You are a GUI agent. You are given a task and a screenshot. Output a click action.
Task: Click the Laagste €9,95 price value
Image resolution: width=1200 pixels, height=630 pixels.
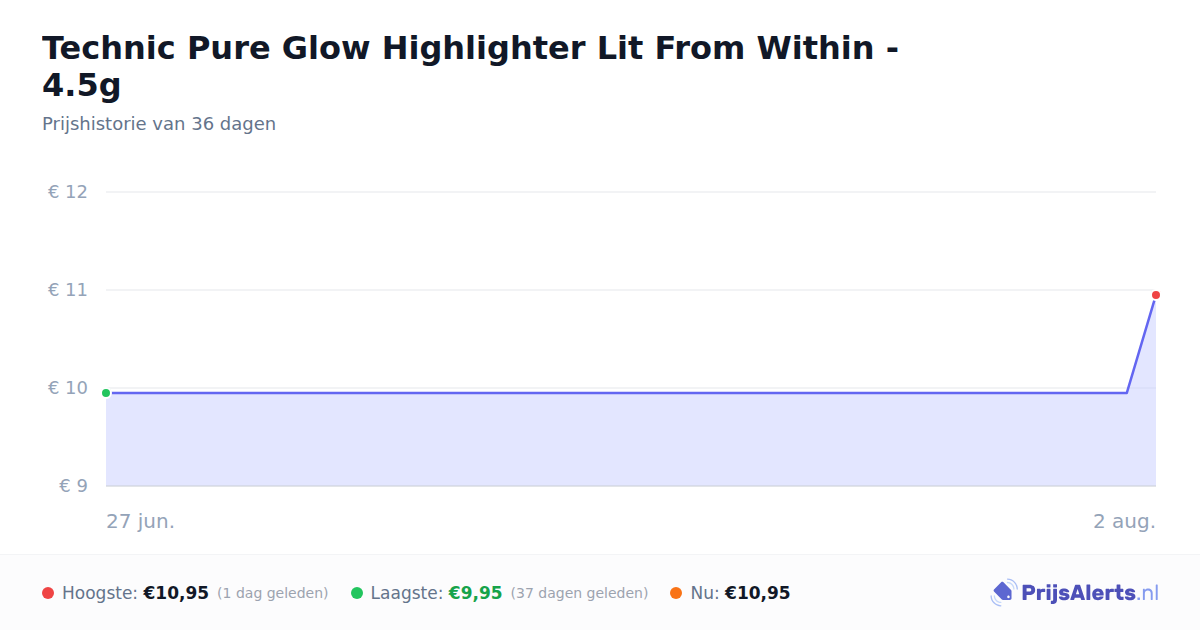(x=475, y=593)
